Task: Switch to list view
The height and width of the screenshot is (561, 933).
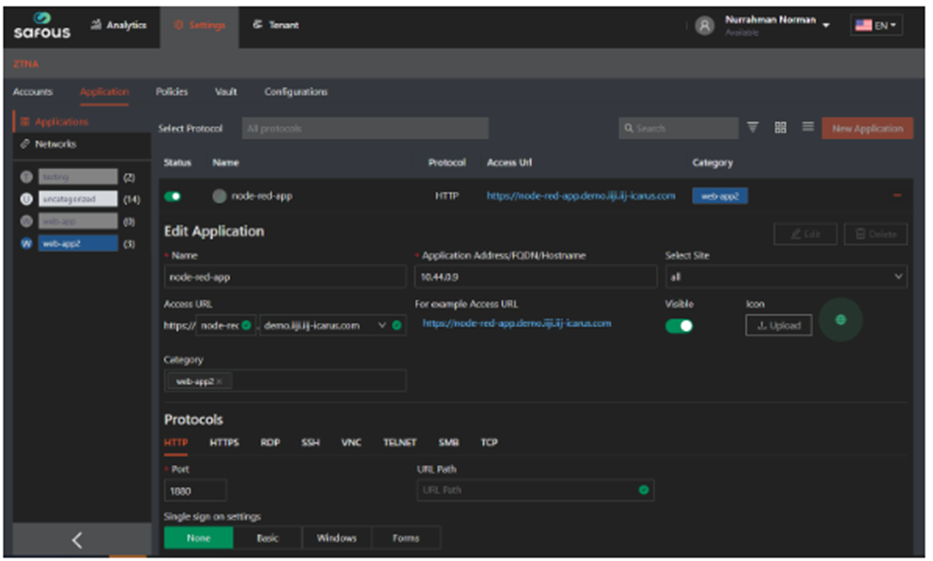Action: tap(807, 127)
